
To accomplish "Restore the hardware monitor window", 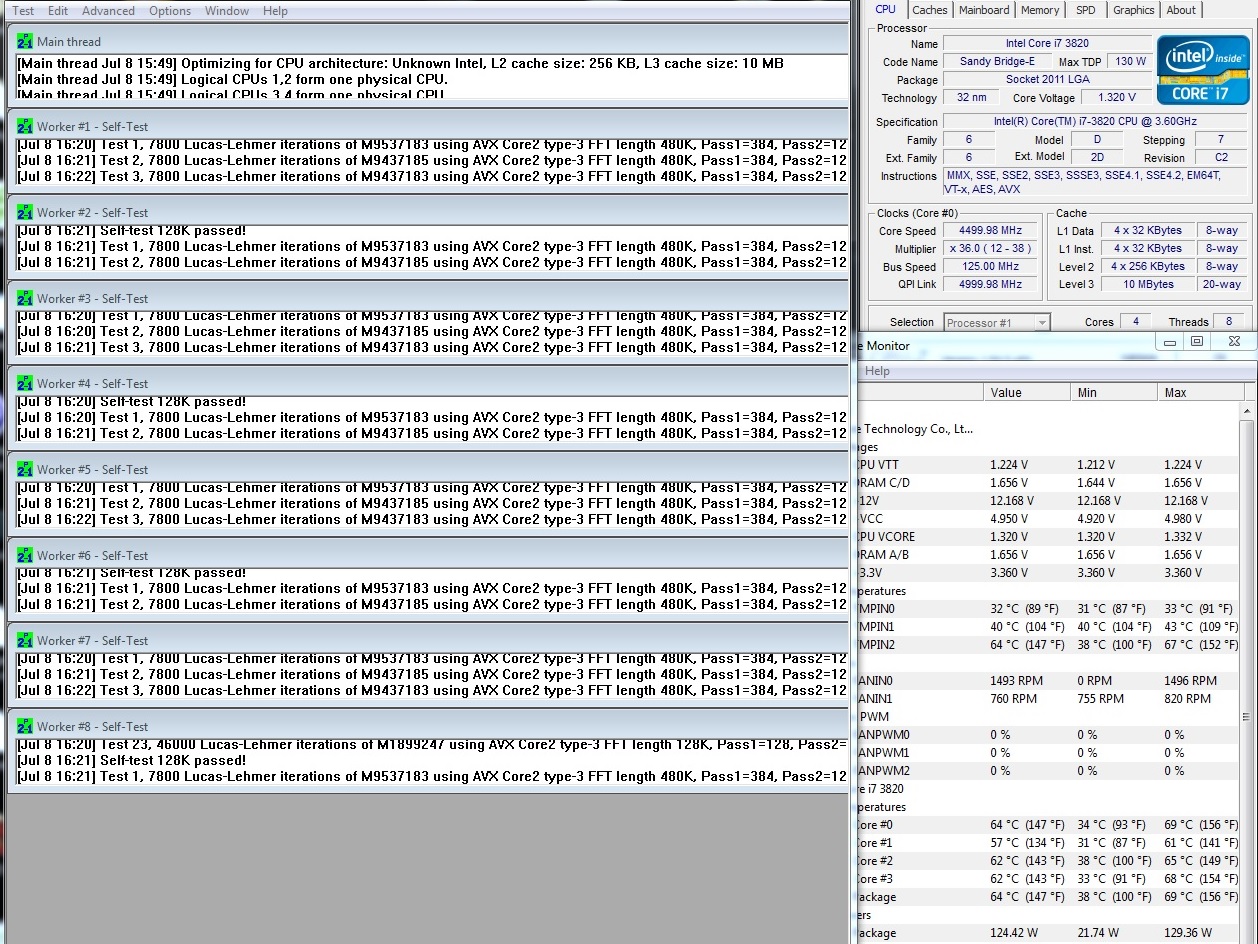I will point(1197,342).
